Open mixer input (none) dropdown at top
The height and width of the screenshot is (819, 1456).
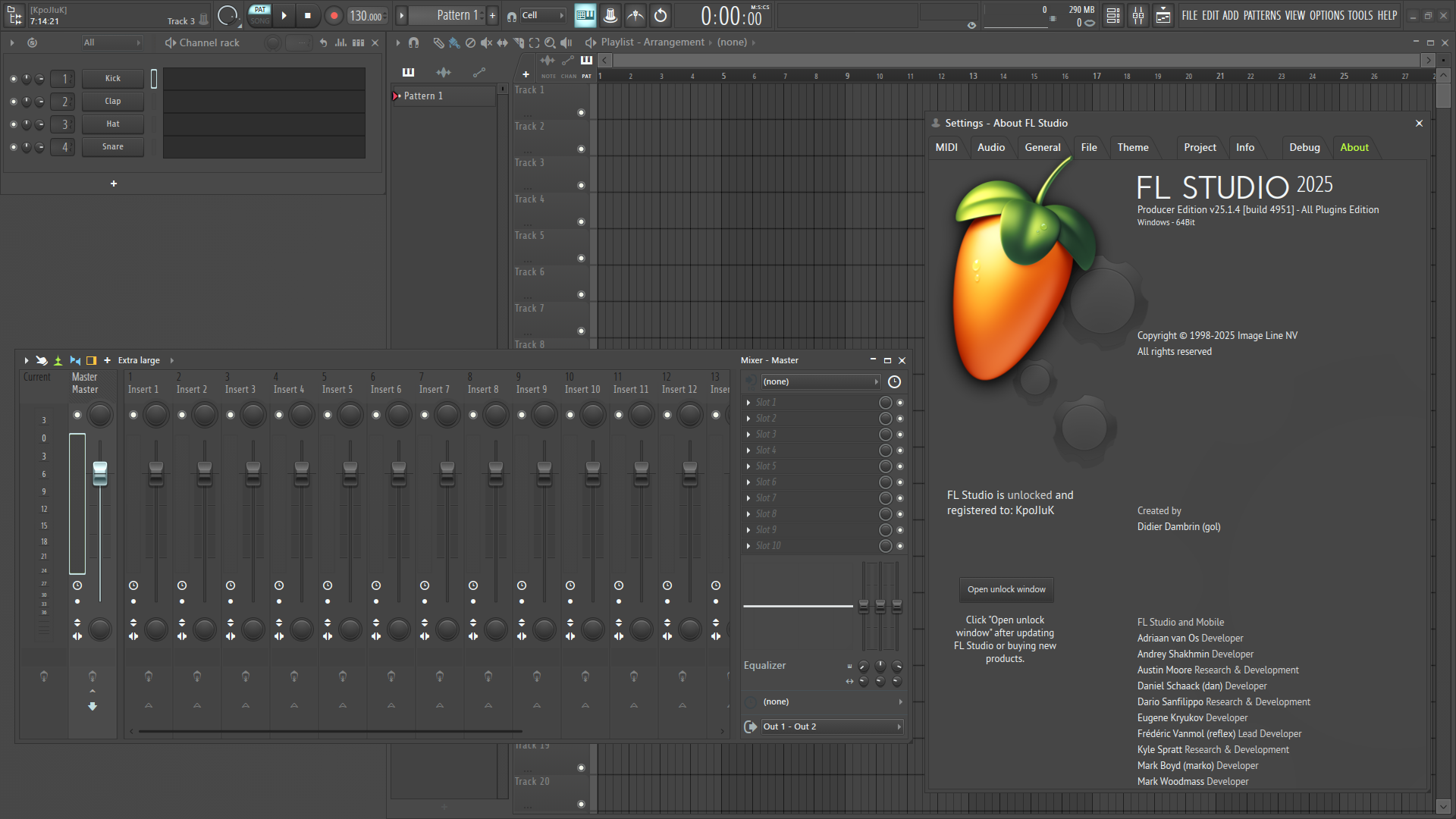pyautogui.click(x=821, y=381)
